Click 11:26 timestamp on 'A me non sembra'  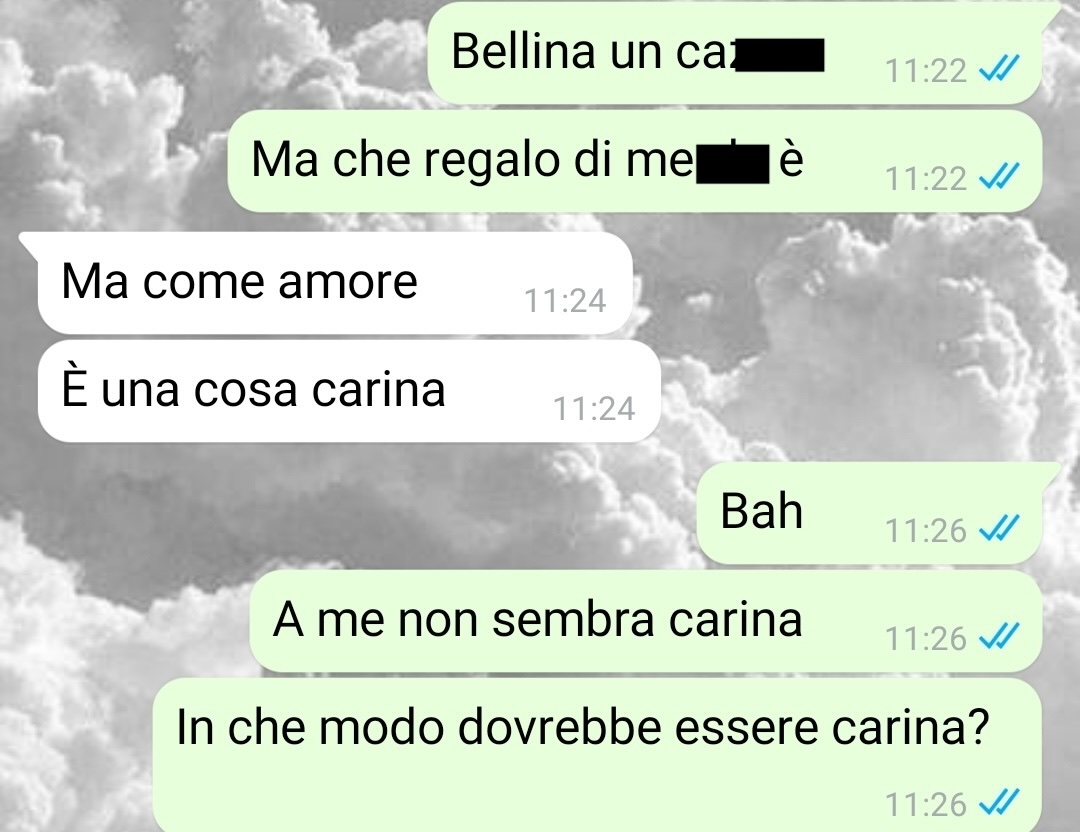point(926,639)
